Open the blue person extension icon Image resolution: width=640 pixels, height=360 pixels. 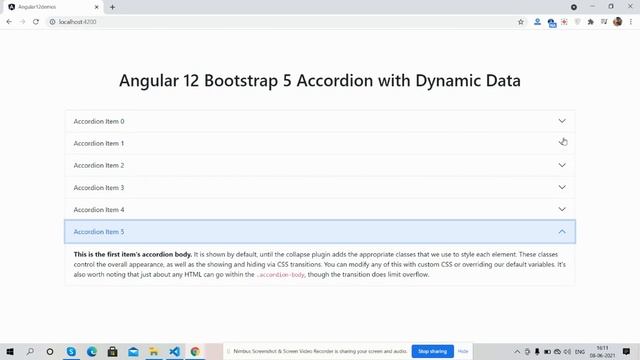coord(537,22)
